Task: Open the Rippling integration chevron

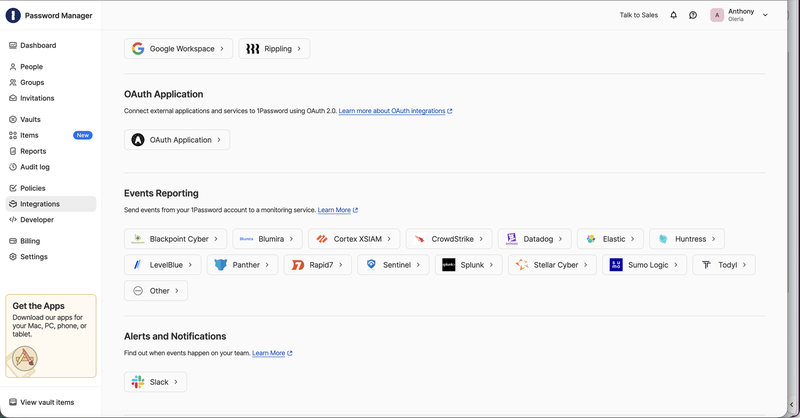Action: point(299,48)
